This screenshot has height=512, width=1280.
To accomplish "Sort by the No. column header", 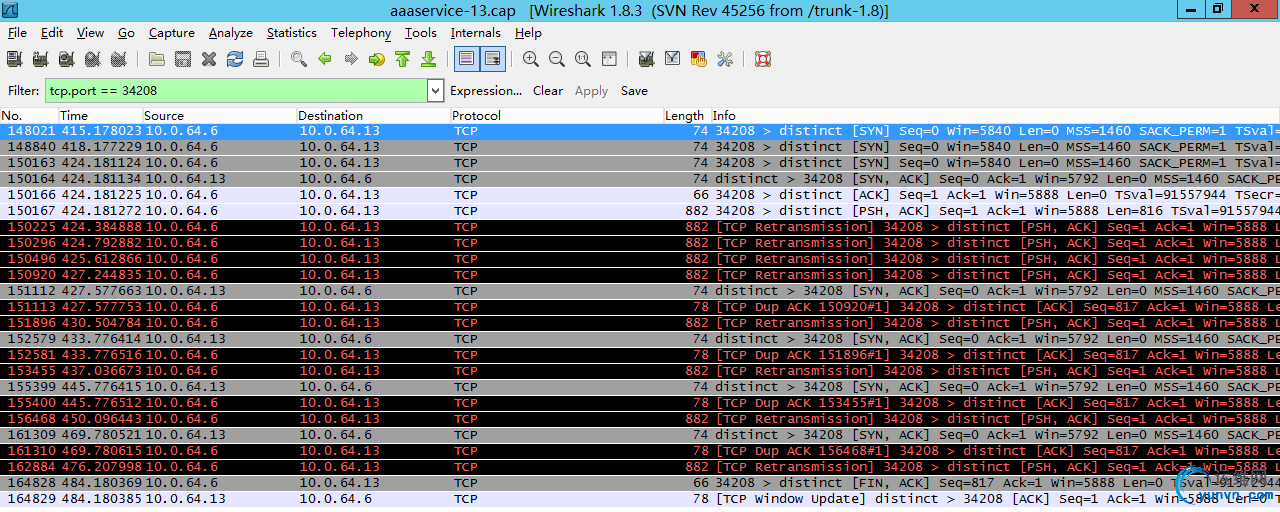I will click(28, 115).
